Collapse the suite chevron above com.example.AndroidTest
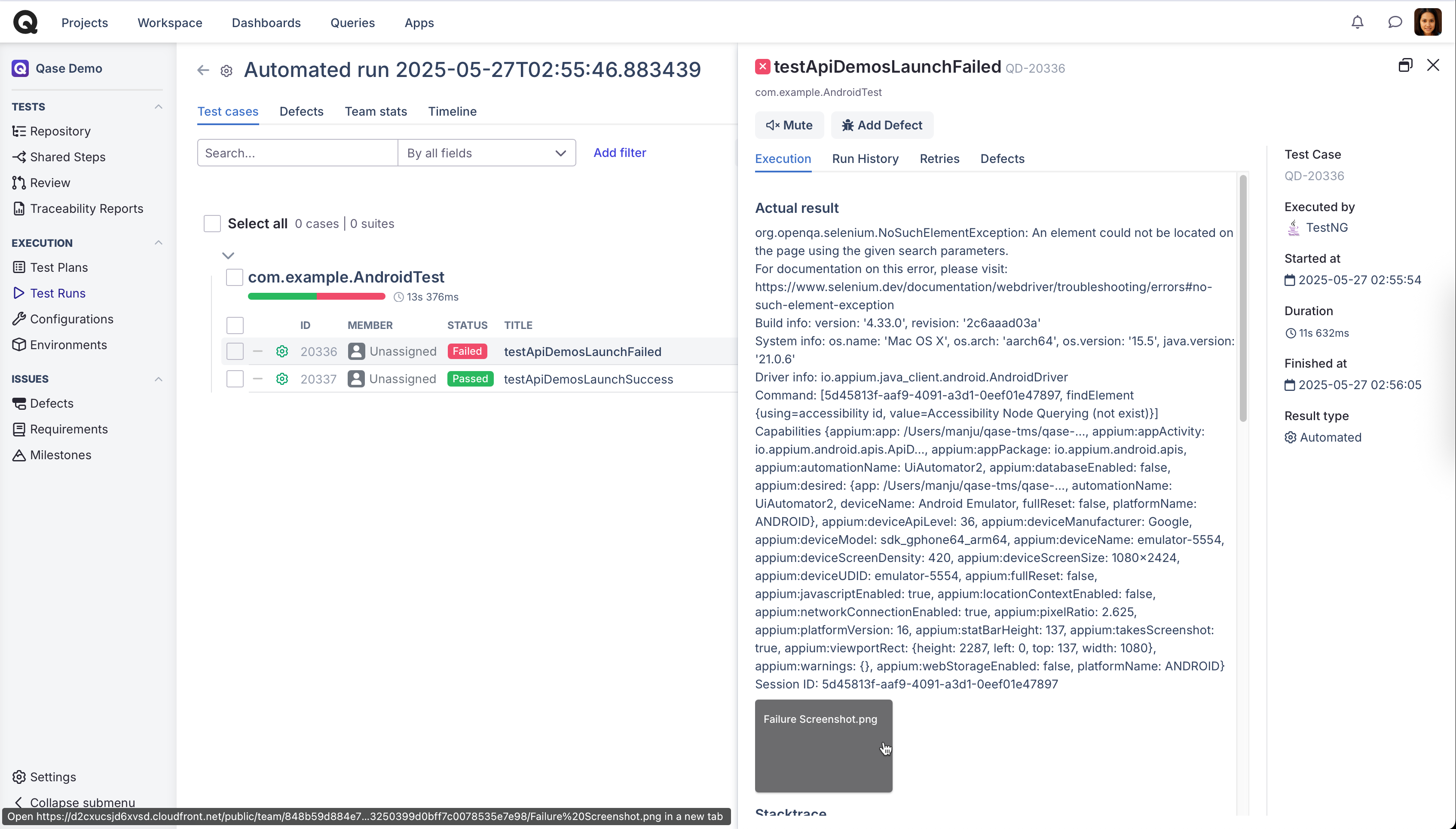This screenshot has width=1456, height=829. [x=228, y=256]
